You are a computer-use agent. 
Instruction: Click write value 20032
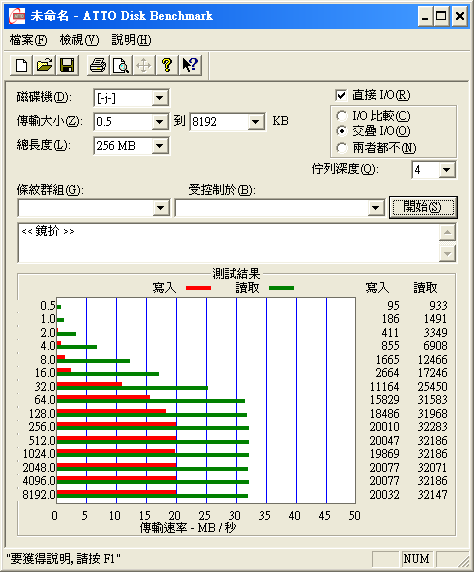[384, 495]
